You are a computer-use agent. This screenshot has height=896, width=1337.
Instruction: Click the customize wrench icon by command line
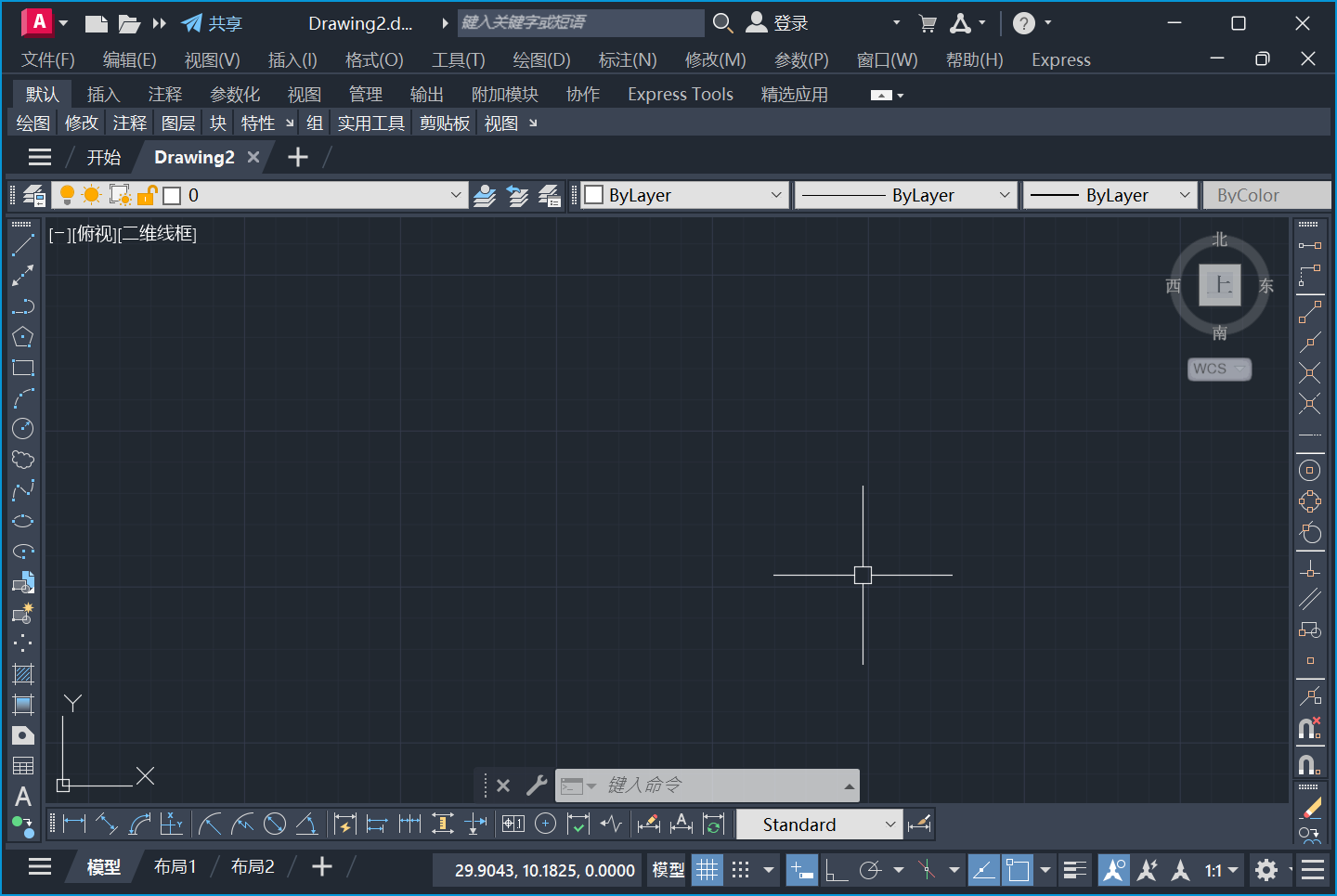[x=537, y=786]
